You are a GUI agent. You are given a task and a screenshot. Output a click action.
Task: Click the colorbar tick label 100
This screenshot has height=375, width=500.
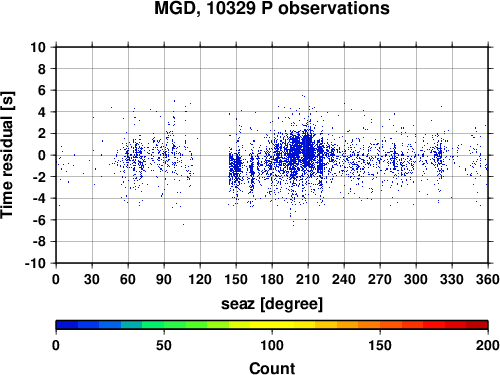click(272, 345)
